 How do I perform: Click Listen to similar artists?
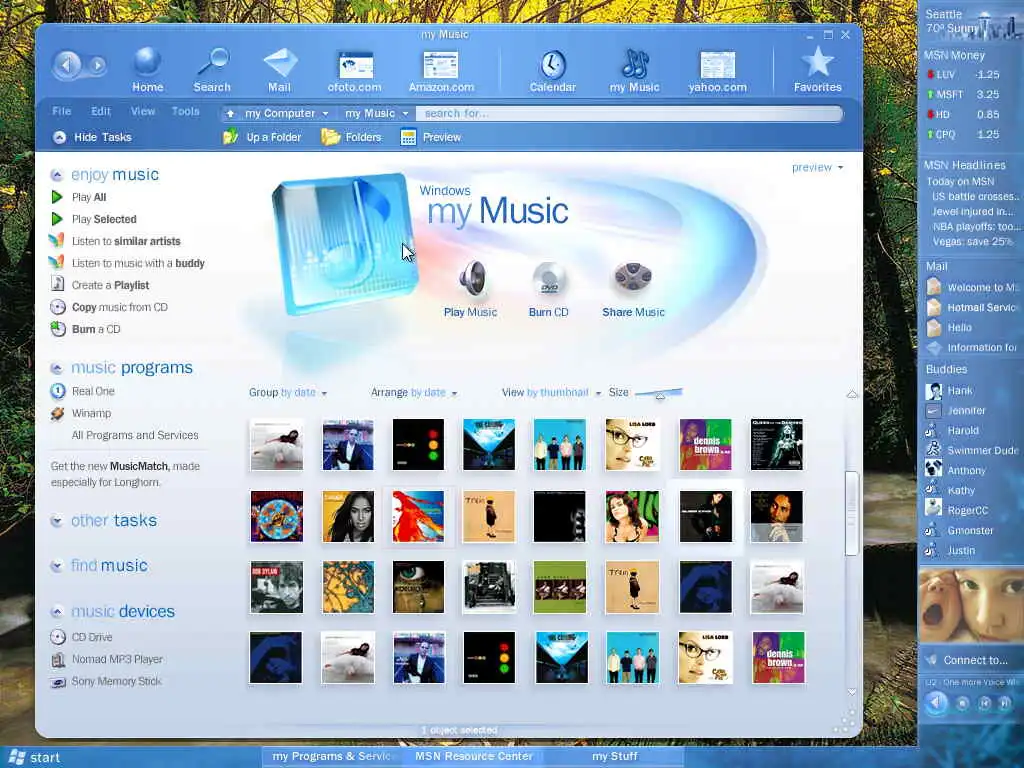[126, 242]
